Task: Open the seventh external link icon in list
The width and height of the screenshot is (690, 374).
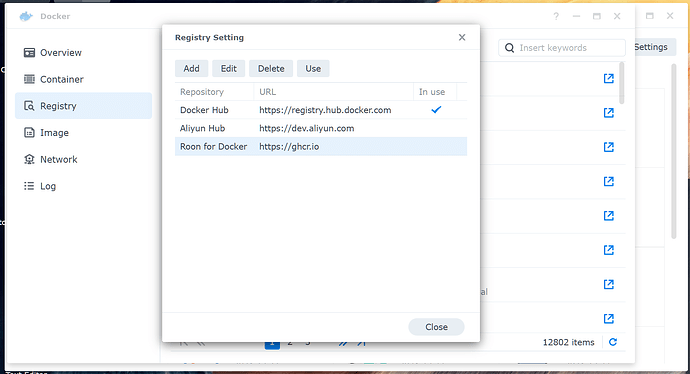Action: point(609,284)
